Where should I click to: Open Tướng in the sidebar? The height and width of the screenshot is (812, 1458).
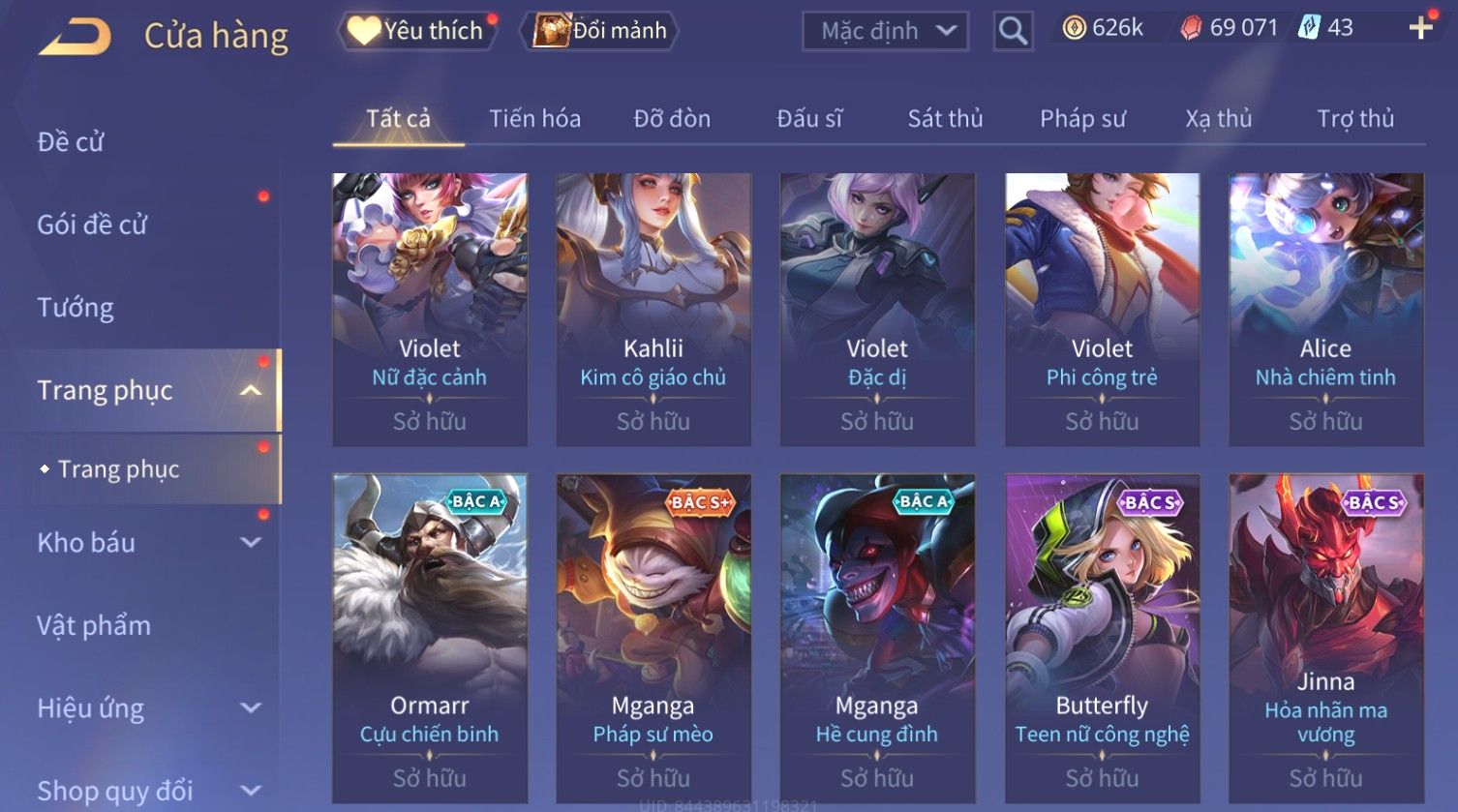click(76, 308)
